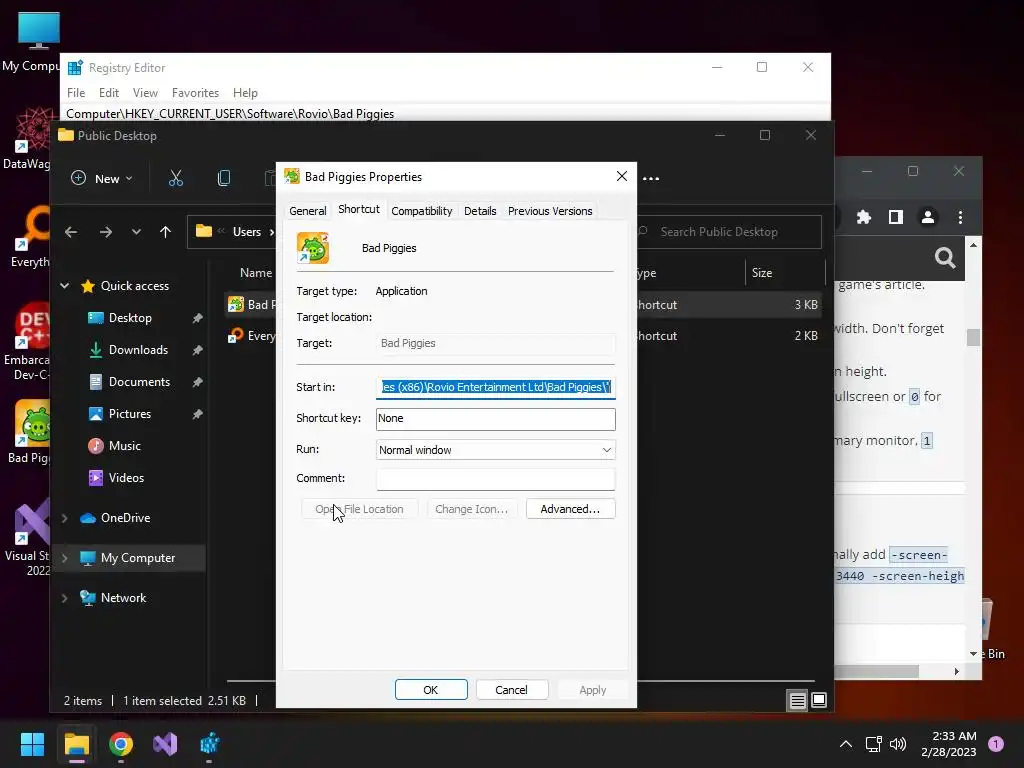
Task: Open the Registry Editor Edit menu
Action: pyautogui.click(x=108, y=93)
